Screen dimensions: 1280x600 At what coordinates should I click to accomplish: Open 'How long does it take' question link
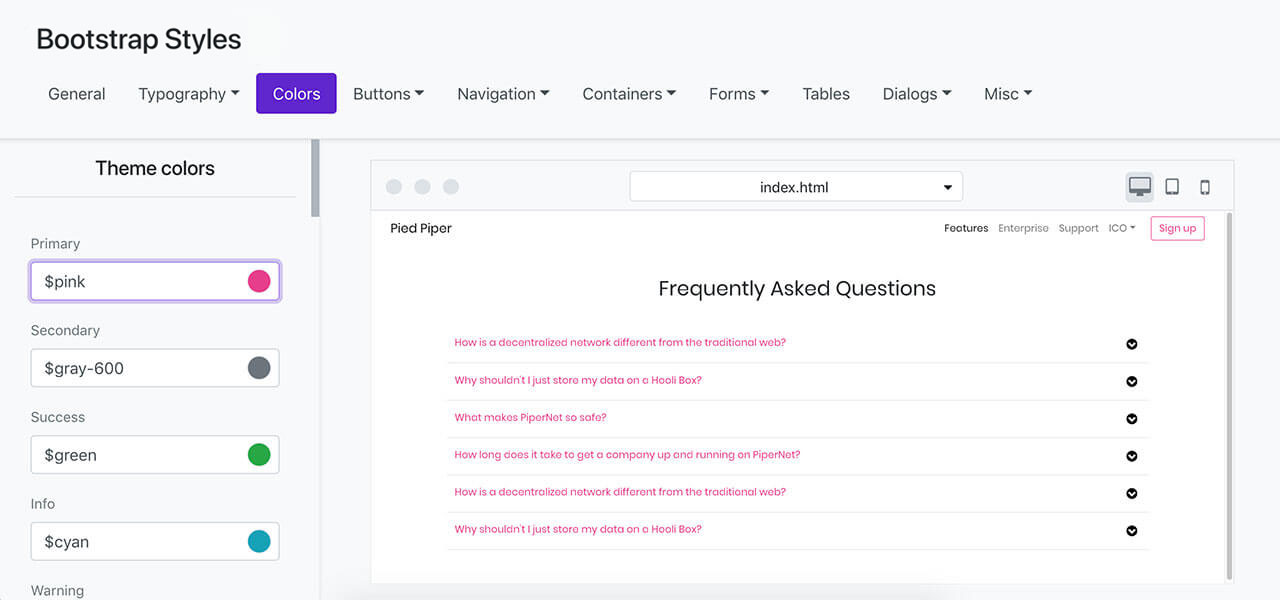[627, 455]
